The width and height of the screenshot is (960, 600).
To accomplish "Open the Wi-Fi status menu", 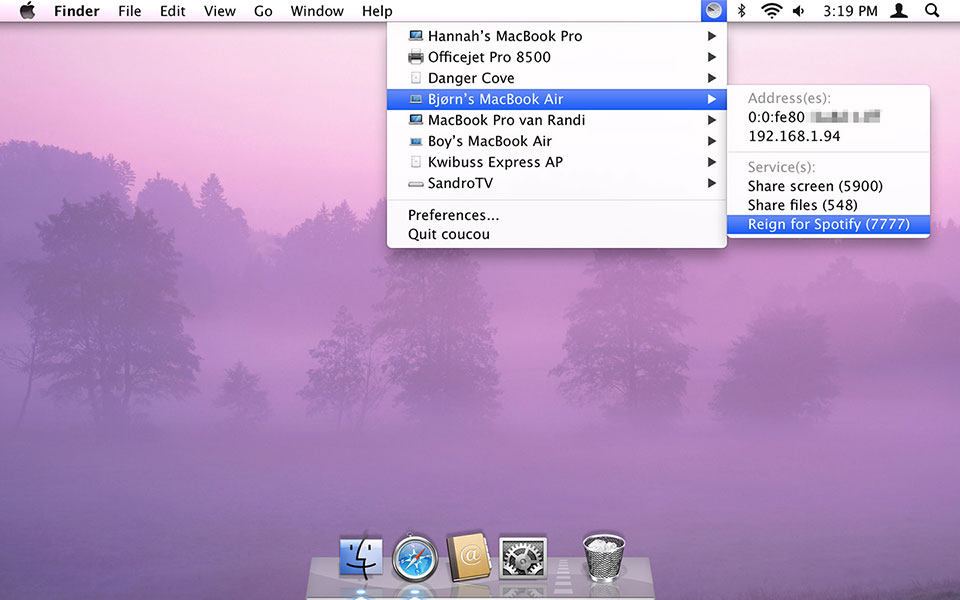I will click(771, 10).
